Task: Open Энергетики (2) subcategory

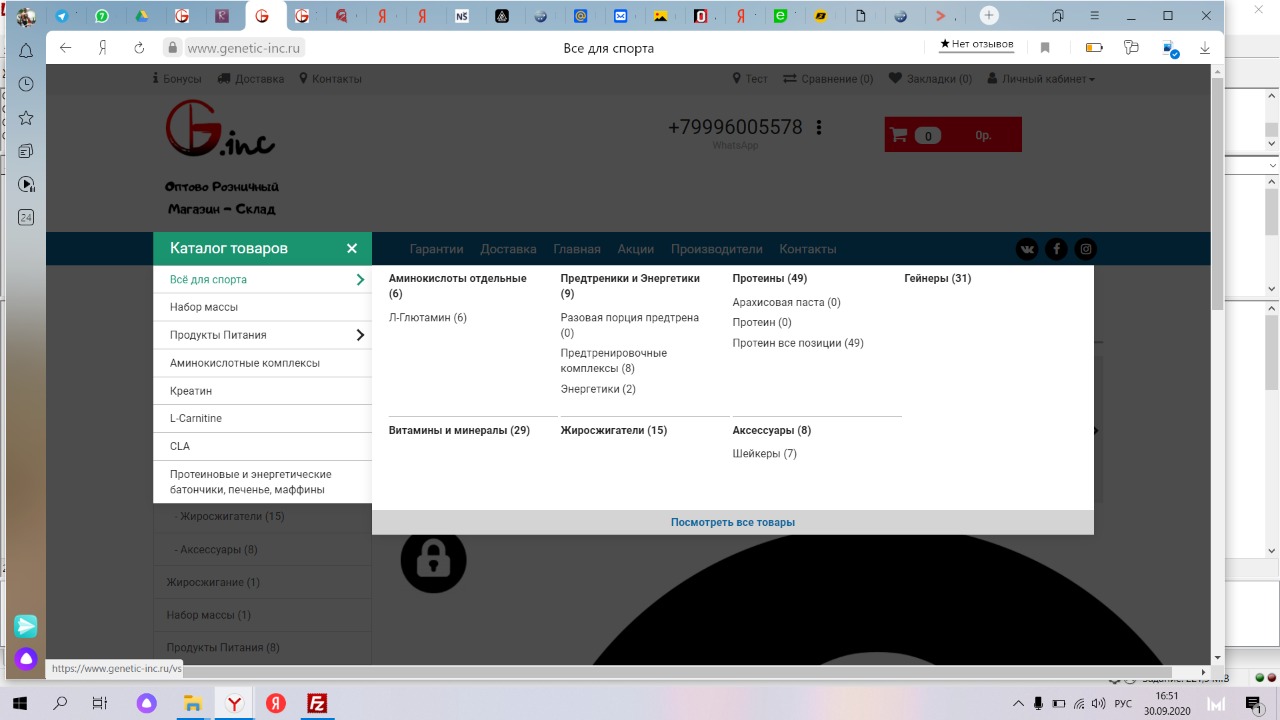Action: click(x=598, y=389)
